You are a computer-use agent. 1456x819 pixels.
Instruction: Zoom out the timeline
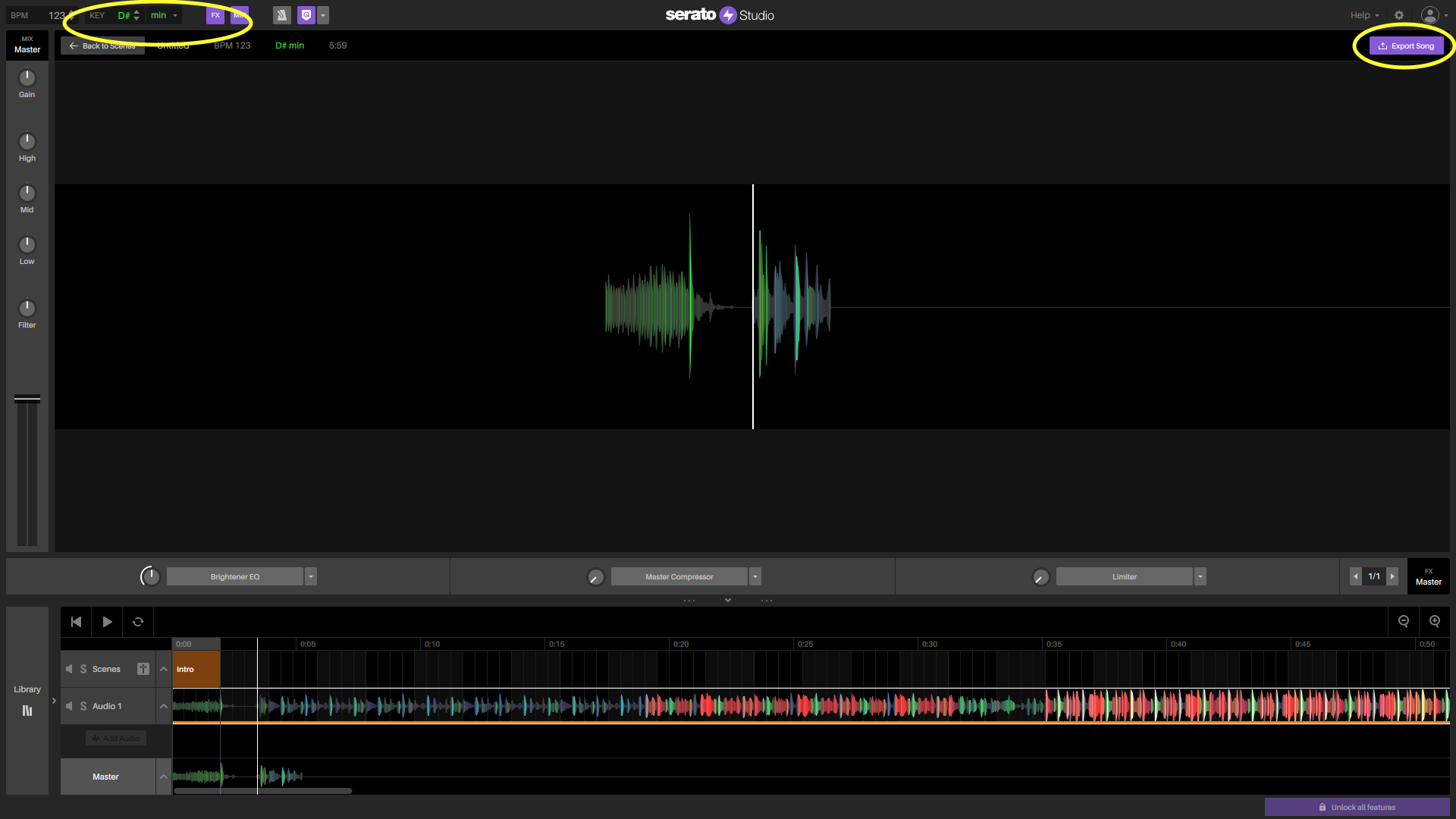click(x=1404, y=621)
